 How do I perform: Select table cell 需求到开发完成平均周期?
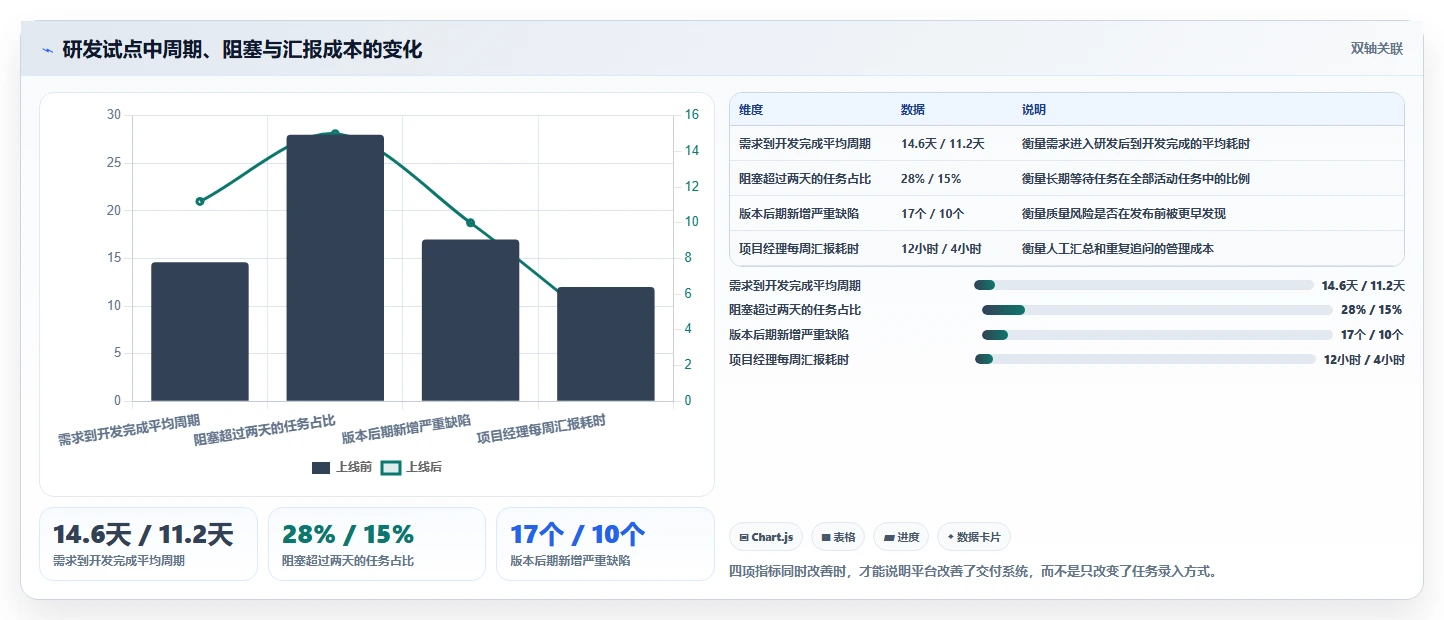(805, 144)
